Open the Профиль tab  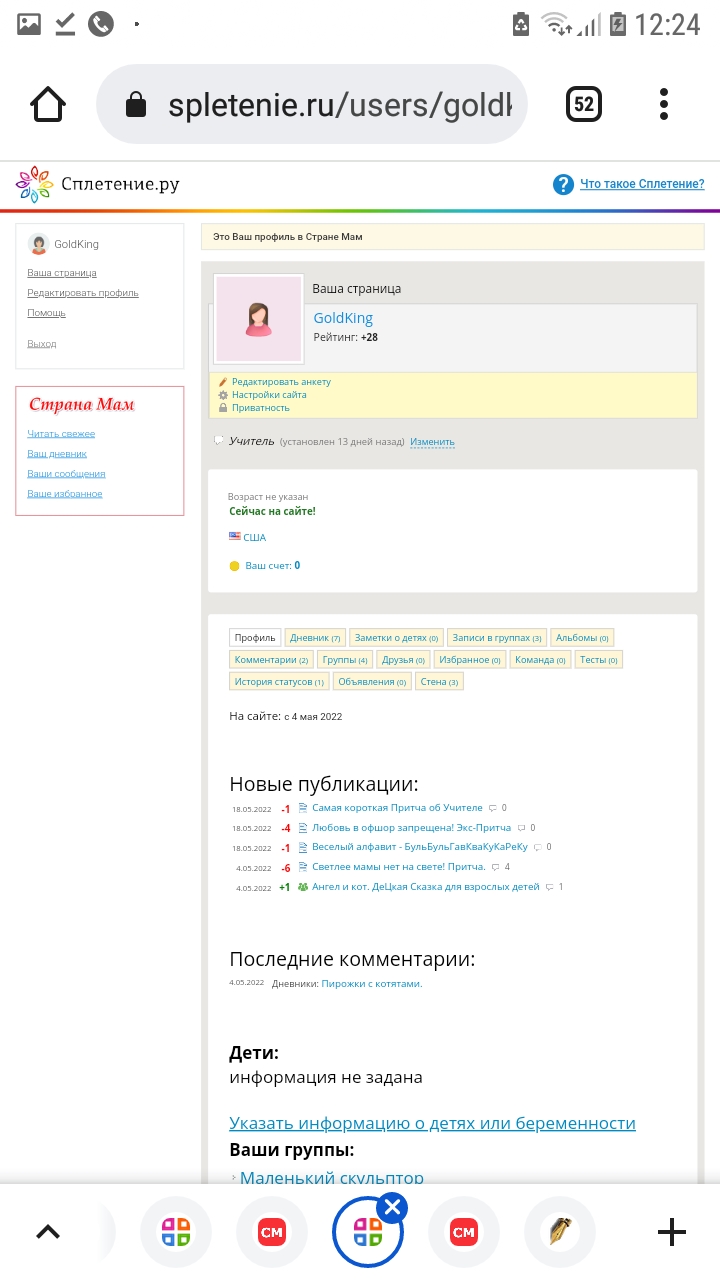(255, 637)
